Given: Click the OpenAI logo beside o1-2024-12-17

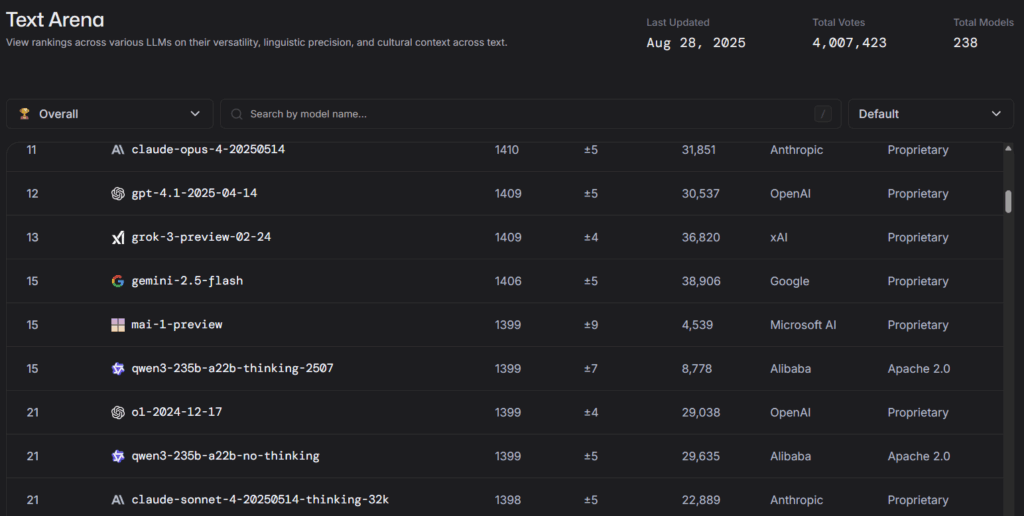Looking at the screenshot, I should tap(118, 412).
